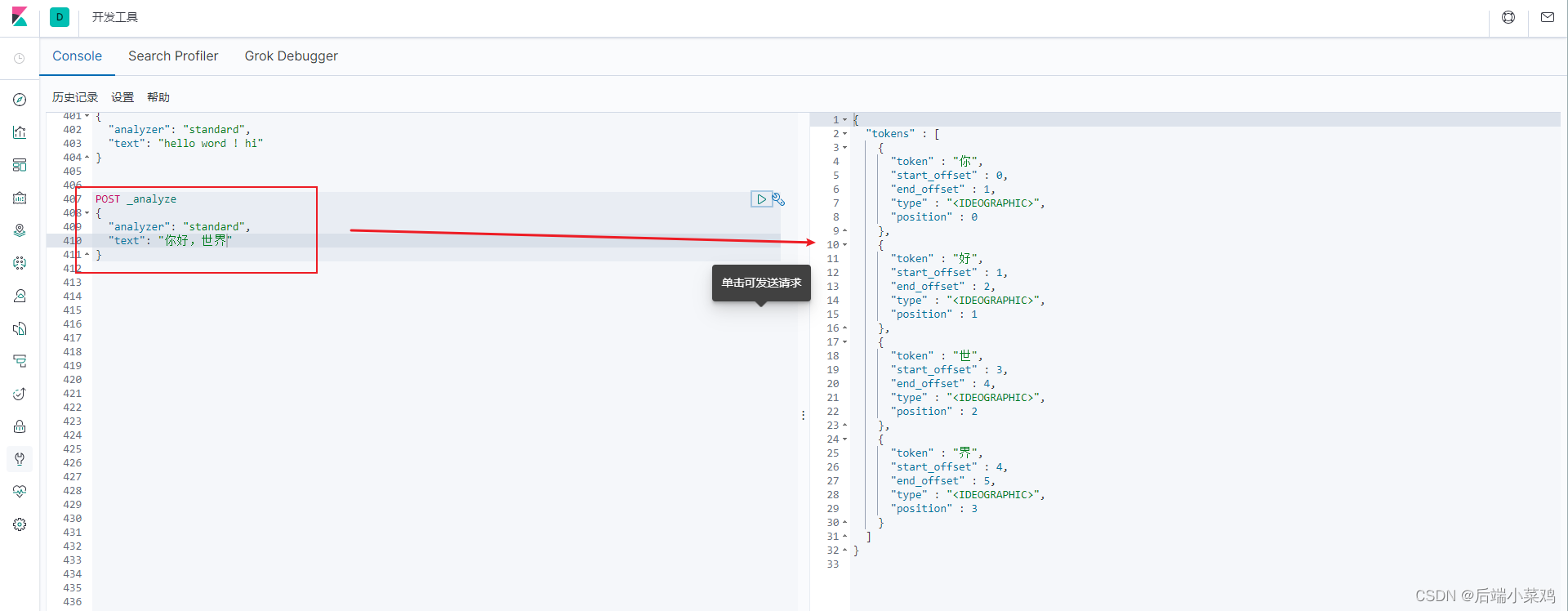Viewport: 1568px width, 611px height.
Task: Click "analyzer": "standard" on line 409
Action: [x=179, y=227]
